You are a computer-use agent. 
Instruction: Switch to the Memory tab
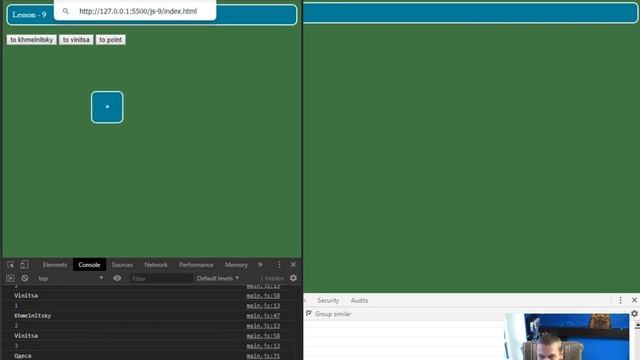[x=236, y=265]
